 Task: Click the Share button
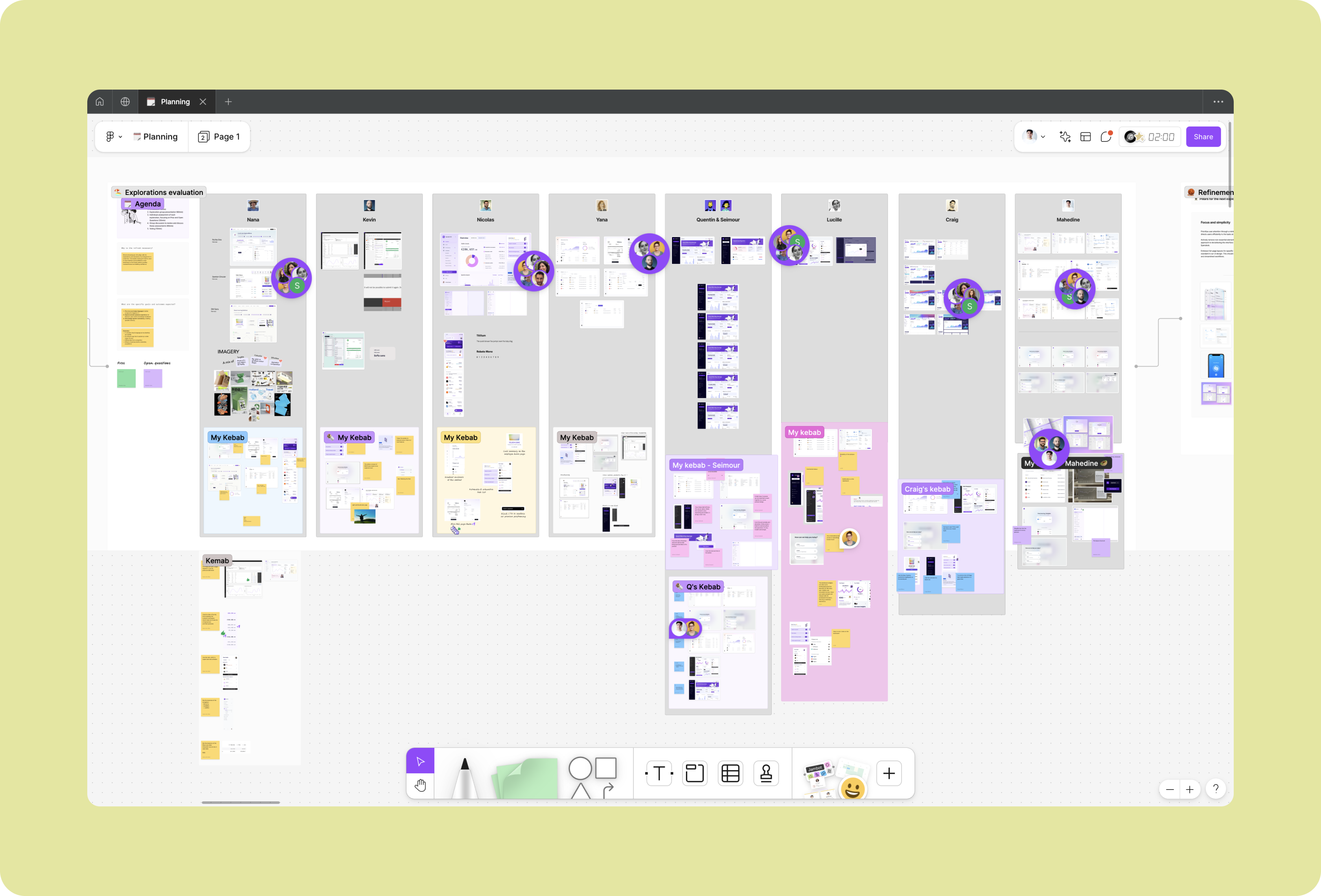[x=1203, y=137]
